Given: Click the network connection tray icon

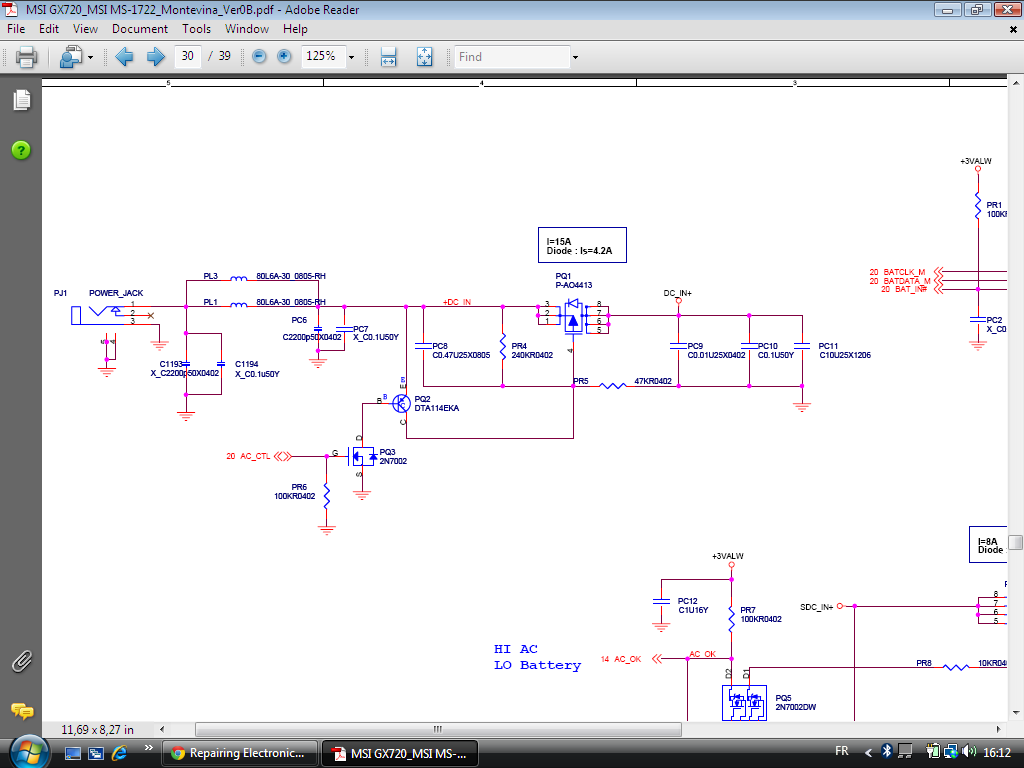Looking at the screenshot, I should point(951,752).
